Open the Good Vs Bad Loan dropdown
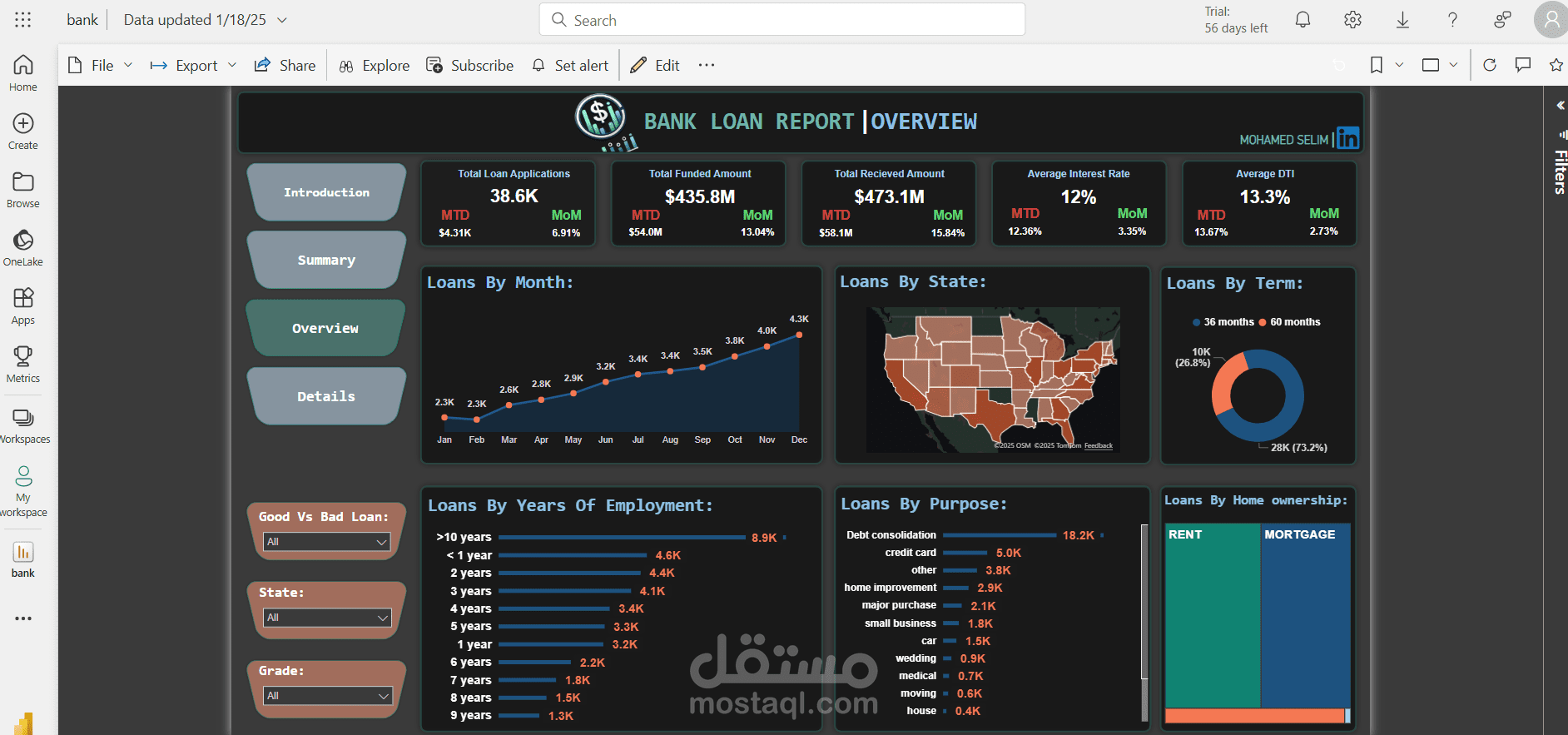This screenshot has height=735, width=1568. coord(327,542)
